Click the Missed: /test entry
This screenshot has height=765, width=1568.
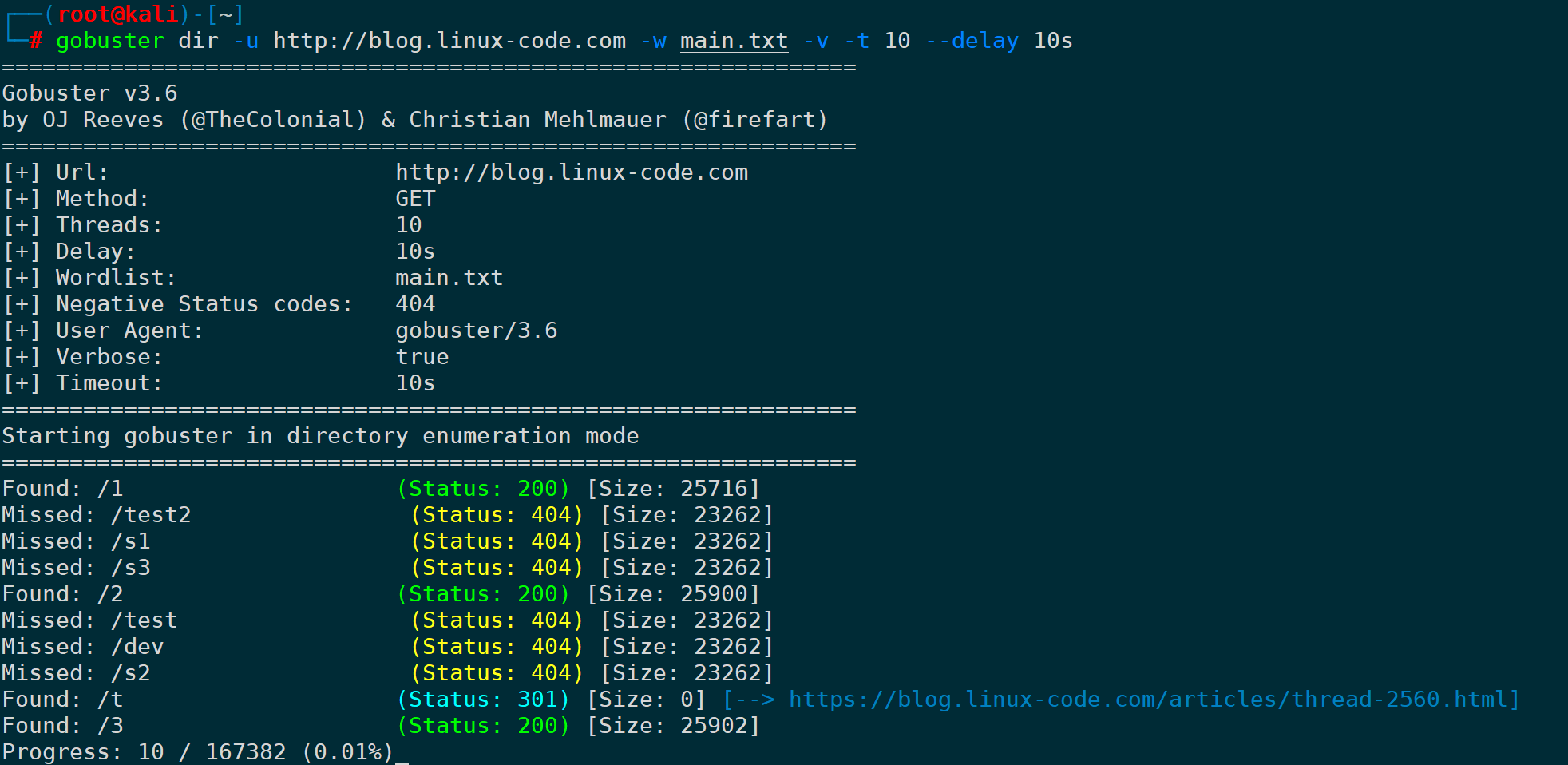pyautogui.click(x=89, y=620)
